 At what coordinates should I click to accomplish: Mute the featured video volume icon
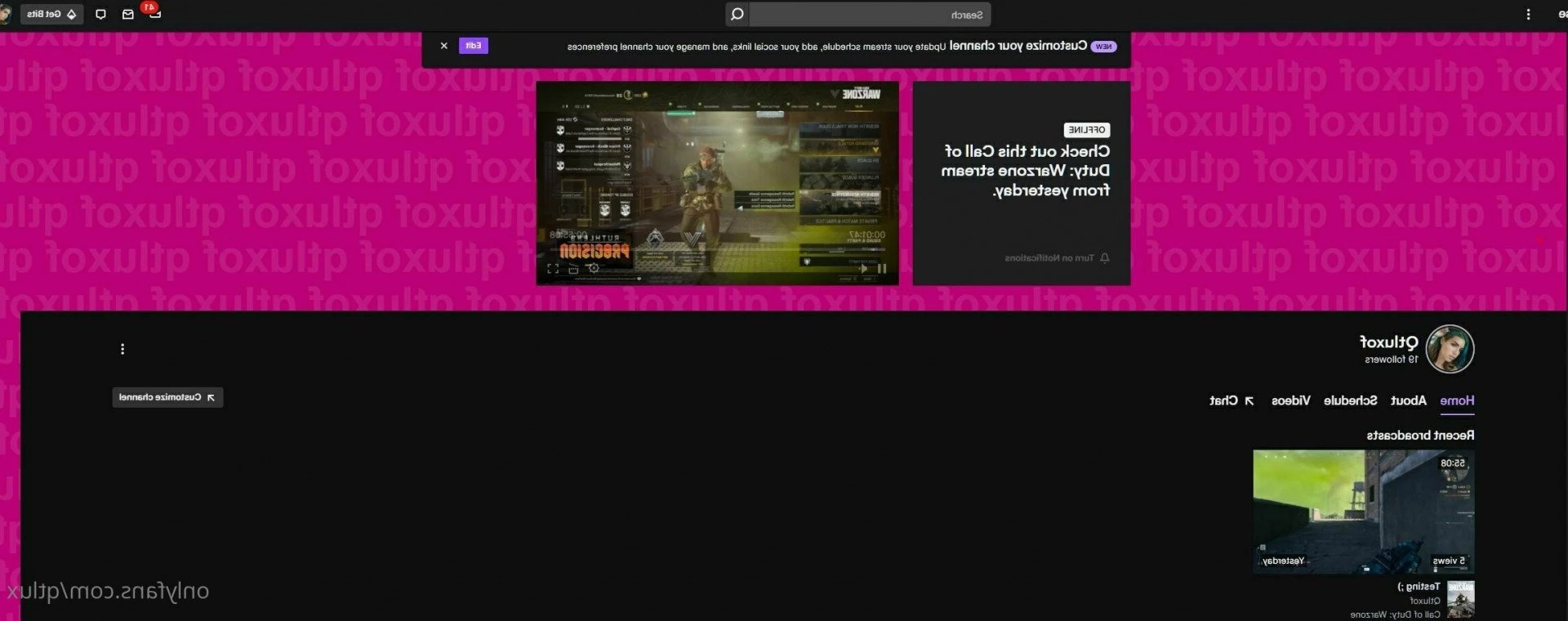click(862, 268)
